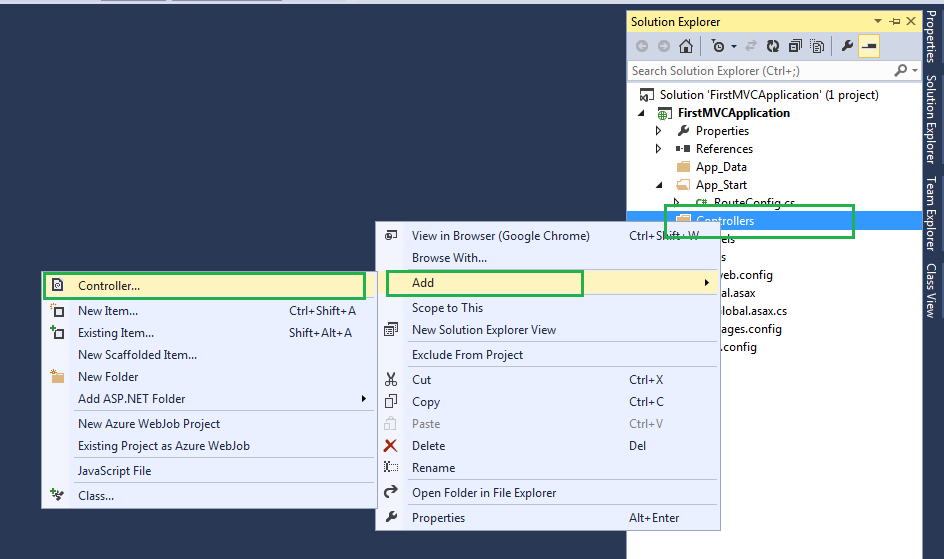944x559 pixels.
Task: Expand Add ASP.NET Folder submenu
Action: 209,399
